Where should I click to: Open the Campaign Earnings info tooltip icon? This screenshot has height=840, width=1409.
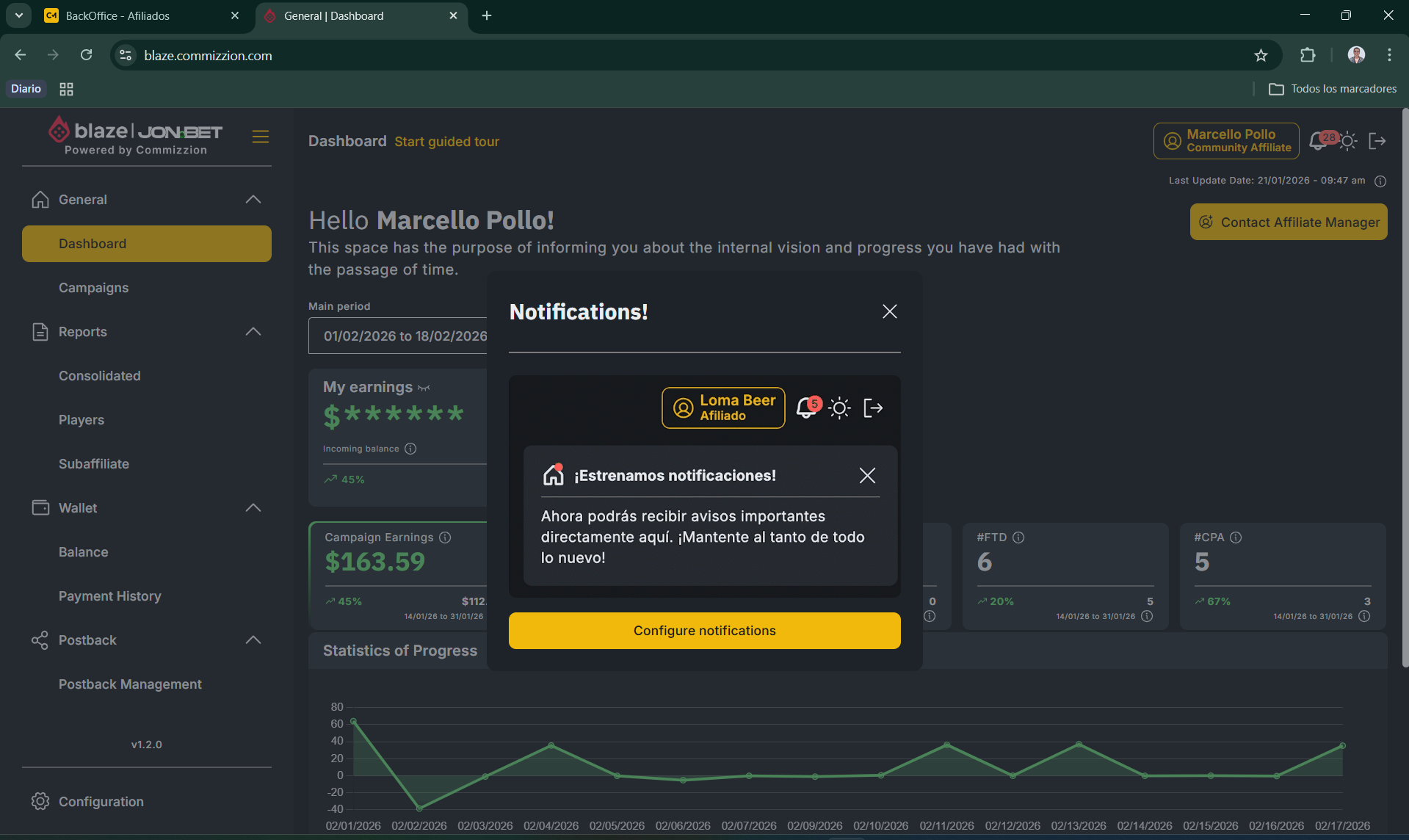click(445, 537)
